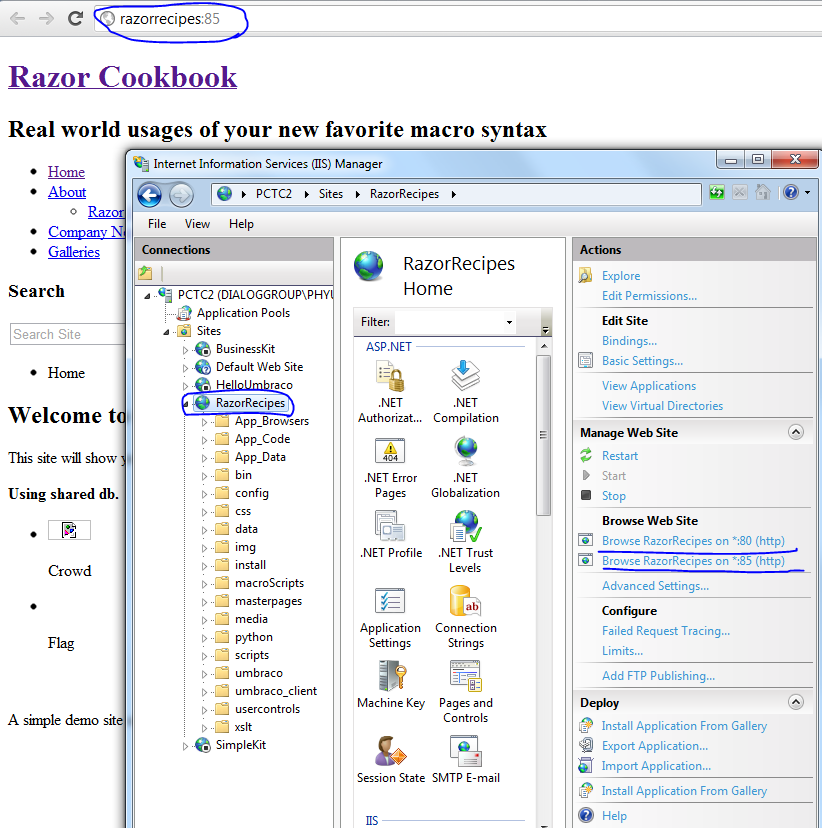Open the File menu in IIS Manager
822x828 pixels.
point(157,224)
